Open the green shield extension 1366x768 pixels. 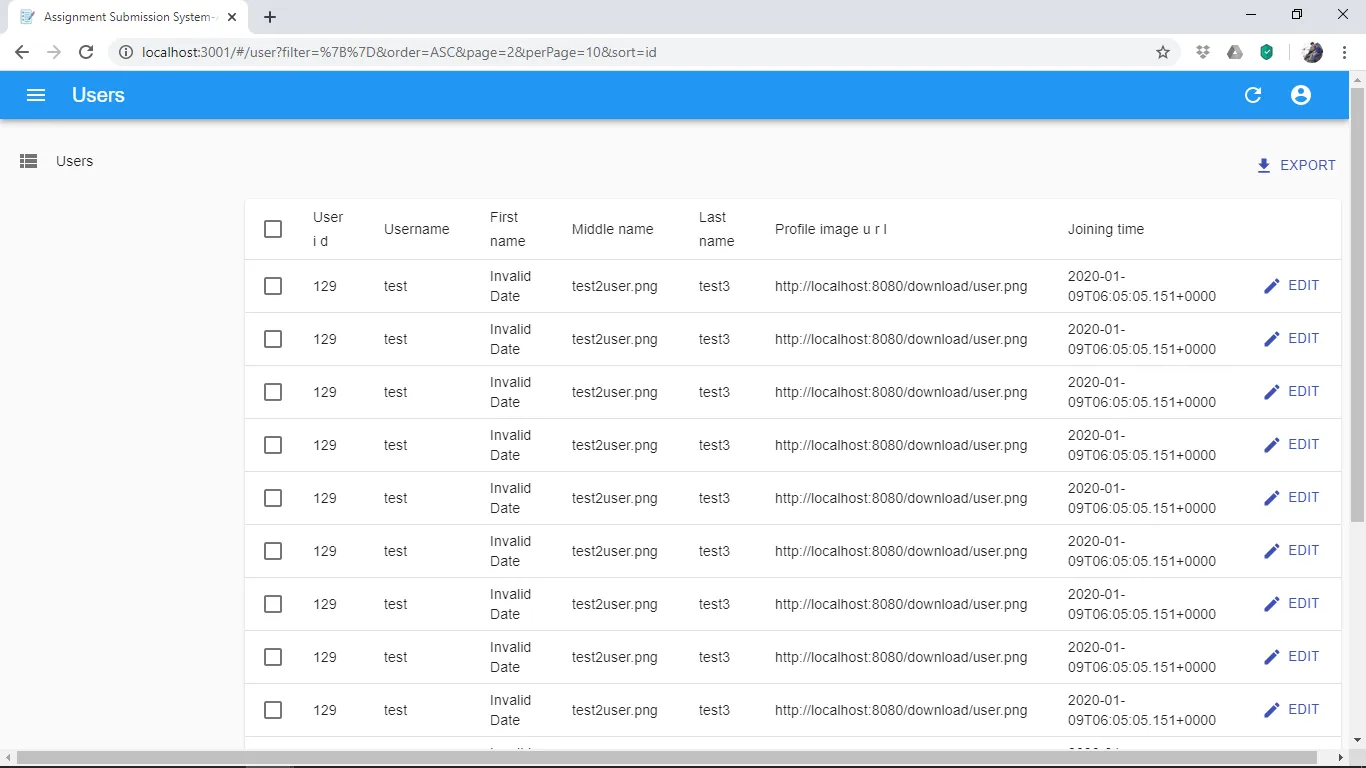pyautogui.click(x=1267, y=52)
